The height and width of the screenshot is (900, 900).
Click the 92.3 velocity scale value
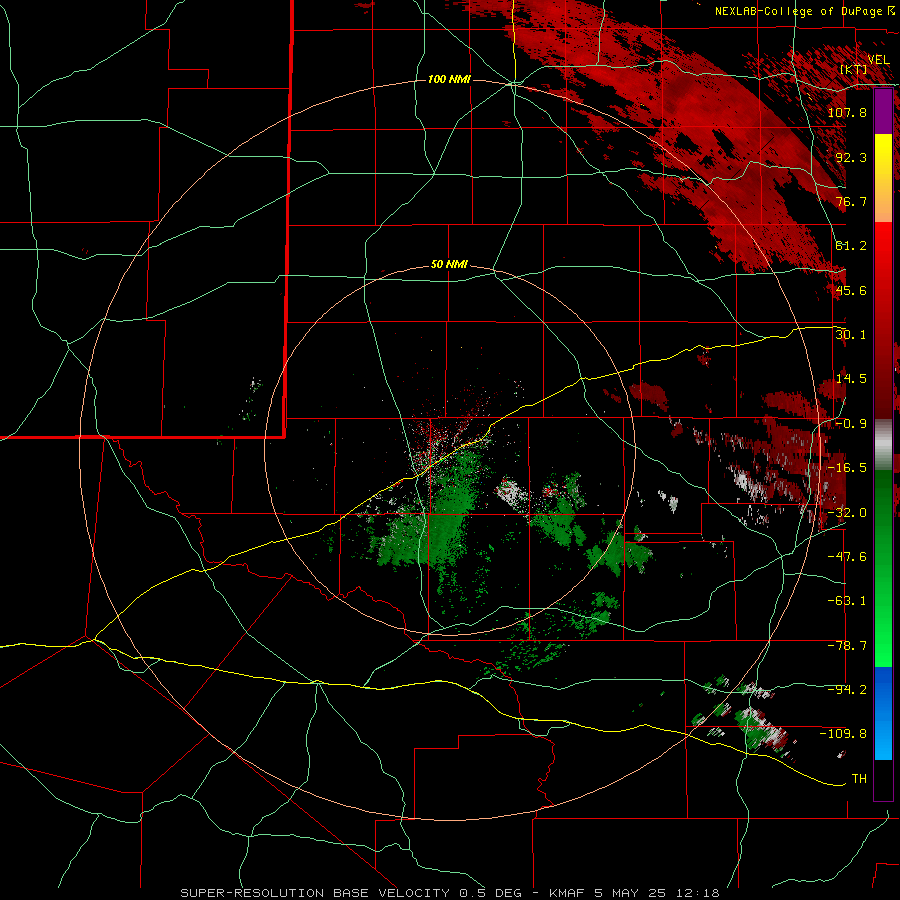[851, 157]
